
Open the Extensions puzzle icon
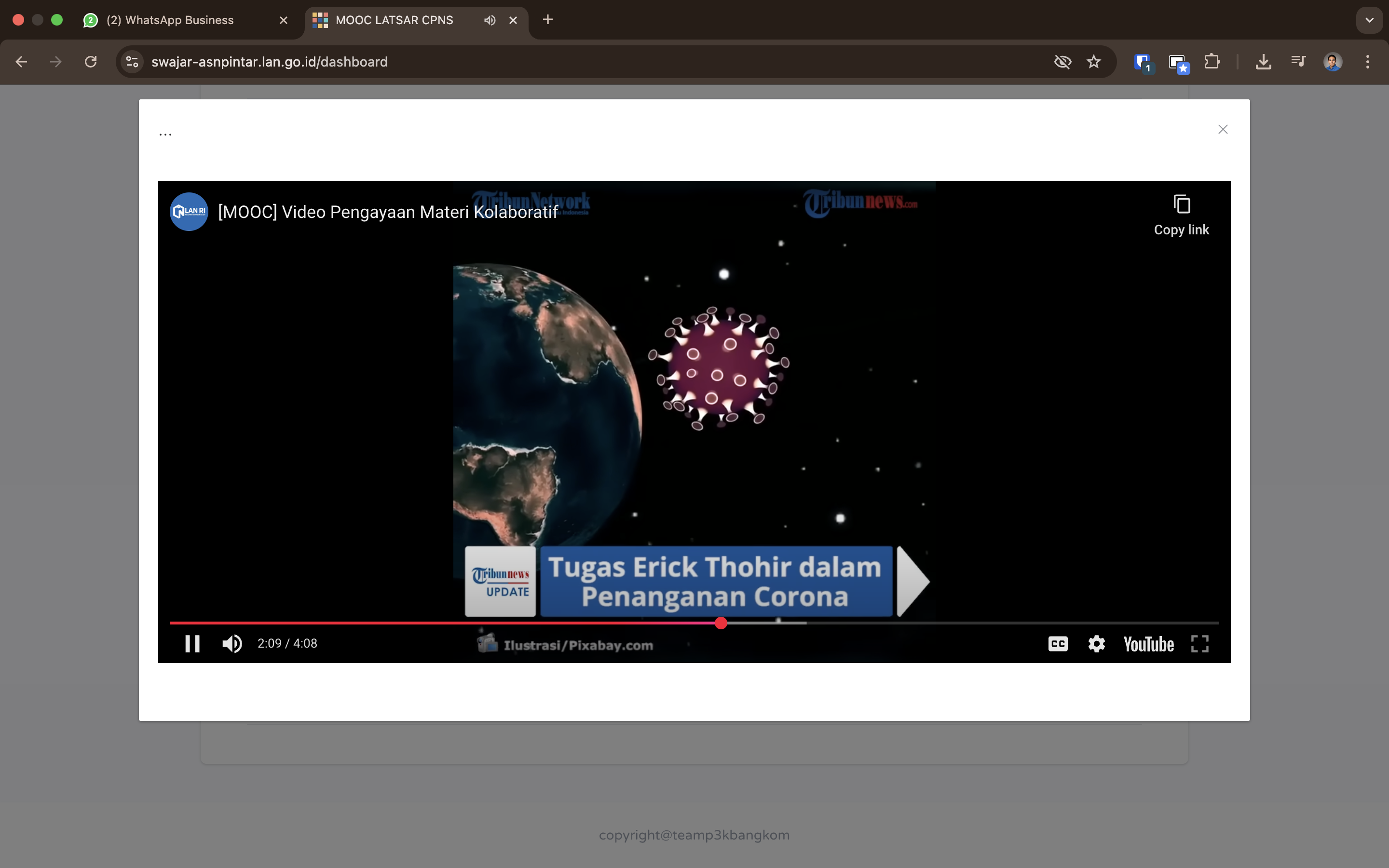[x=1212, y=61]
